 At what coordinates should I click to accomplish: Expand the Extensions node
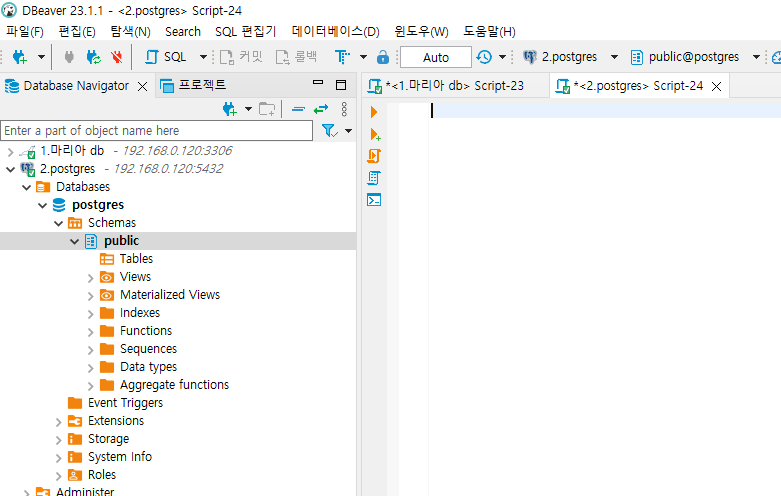click(58, 422)
